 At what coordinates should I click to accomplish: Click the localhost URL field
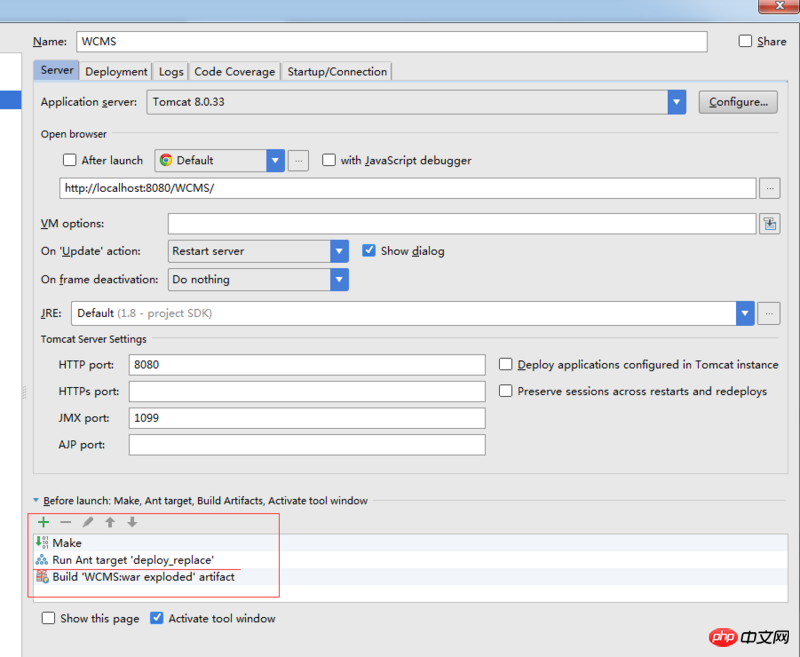coord(408,188)
